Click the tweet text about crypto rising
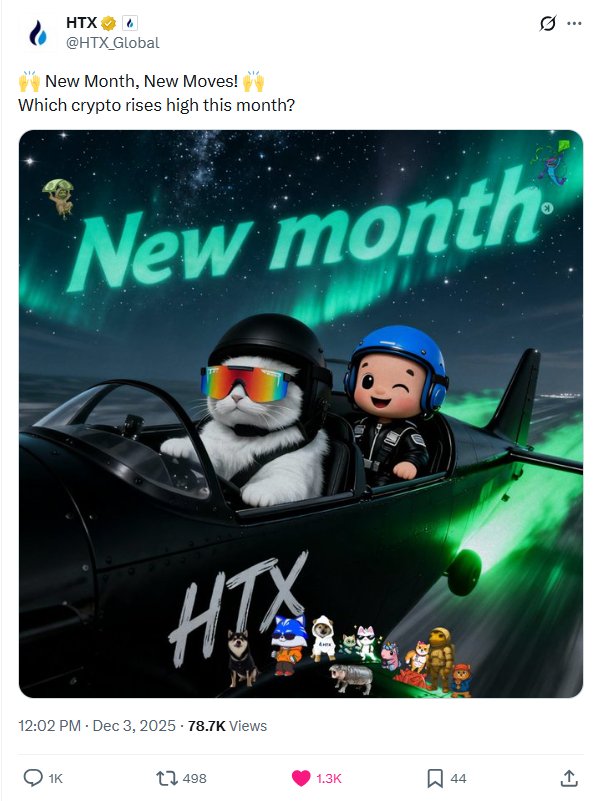 (x=157, y=105)
